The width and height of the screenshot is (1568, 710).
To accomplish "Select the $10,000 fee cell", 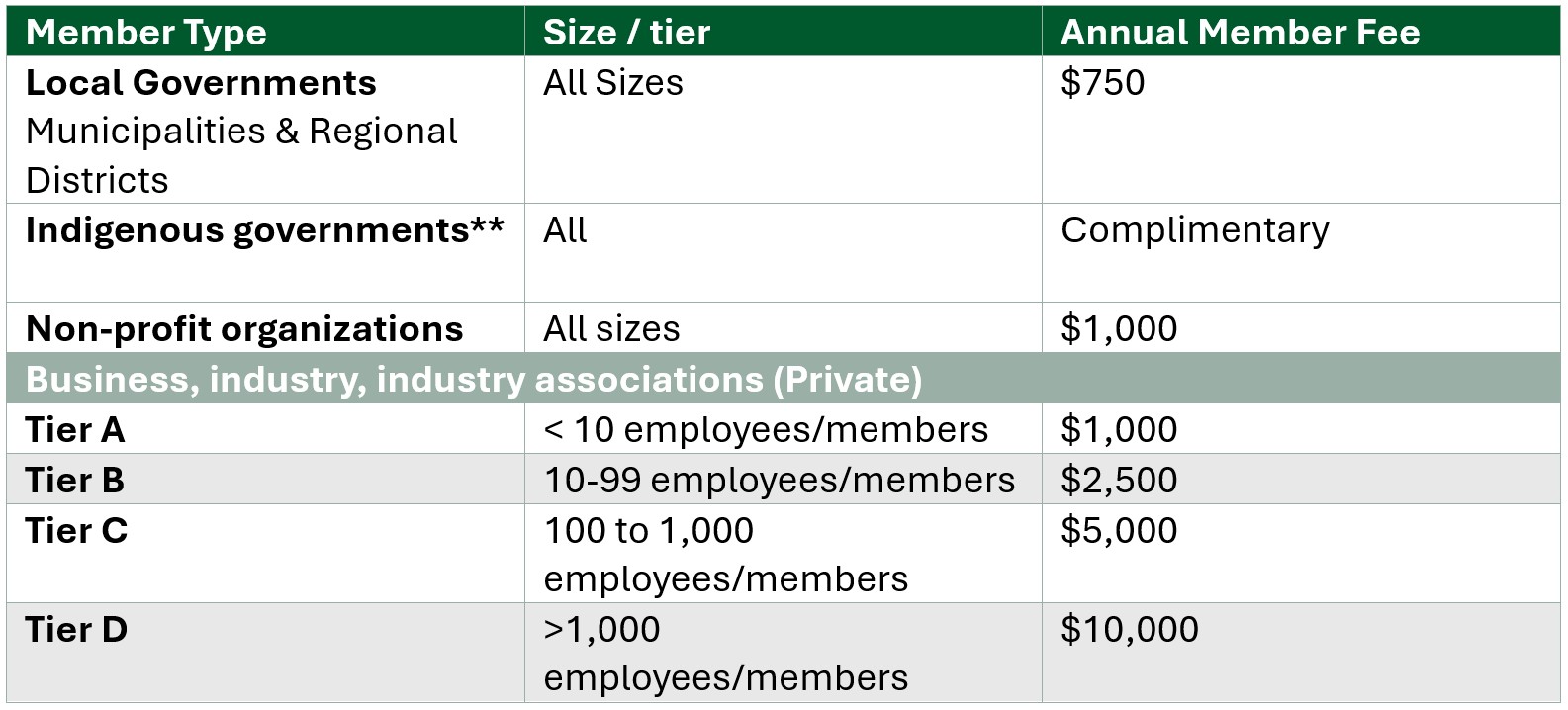I will pyautogui.click(x=1301, y=653).
